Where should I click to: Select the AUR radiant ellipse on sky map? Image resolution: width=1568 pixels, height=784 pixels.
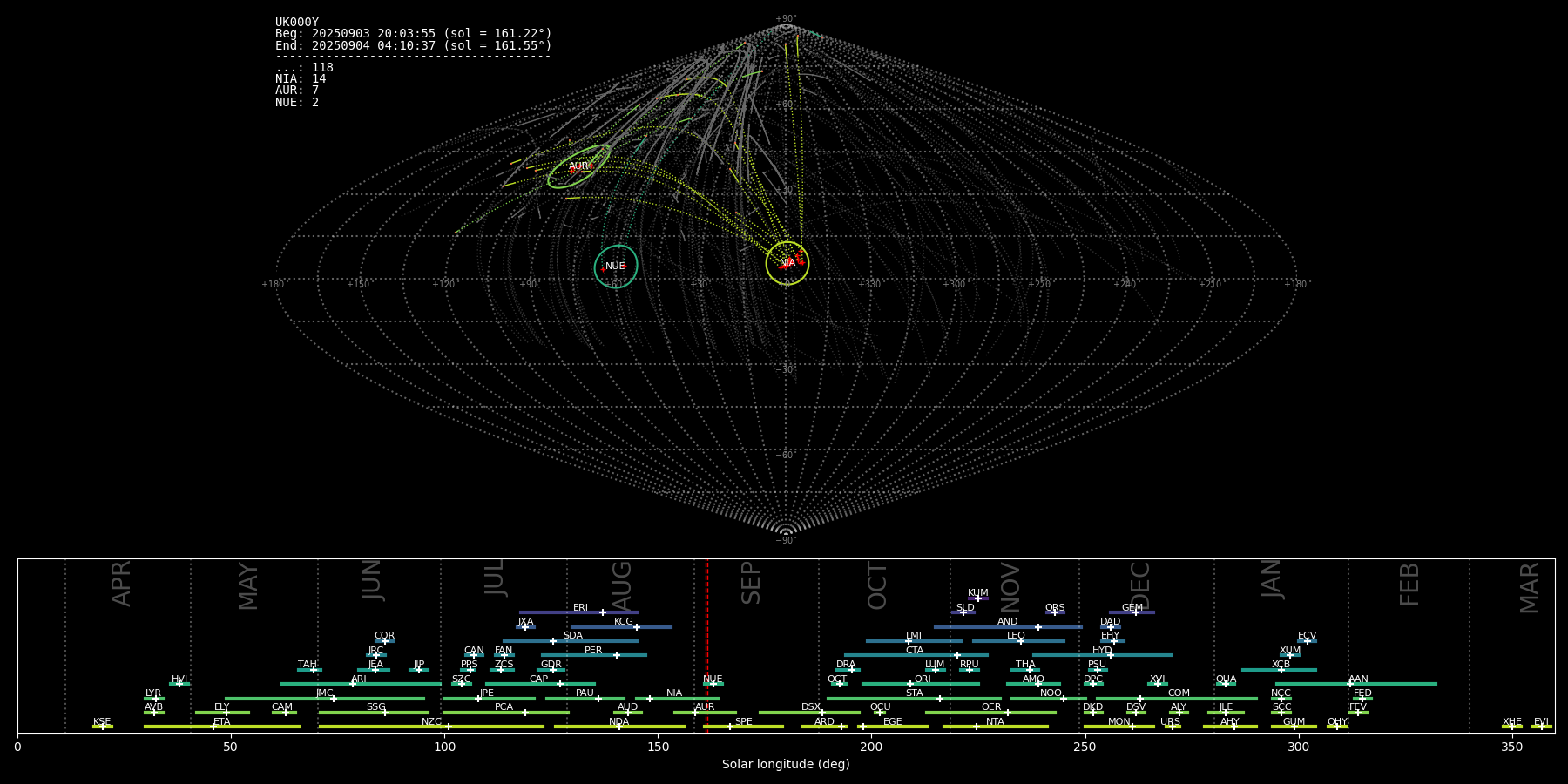(578, 166)
